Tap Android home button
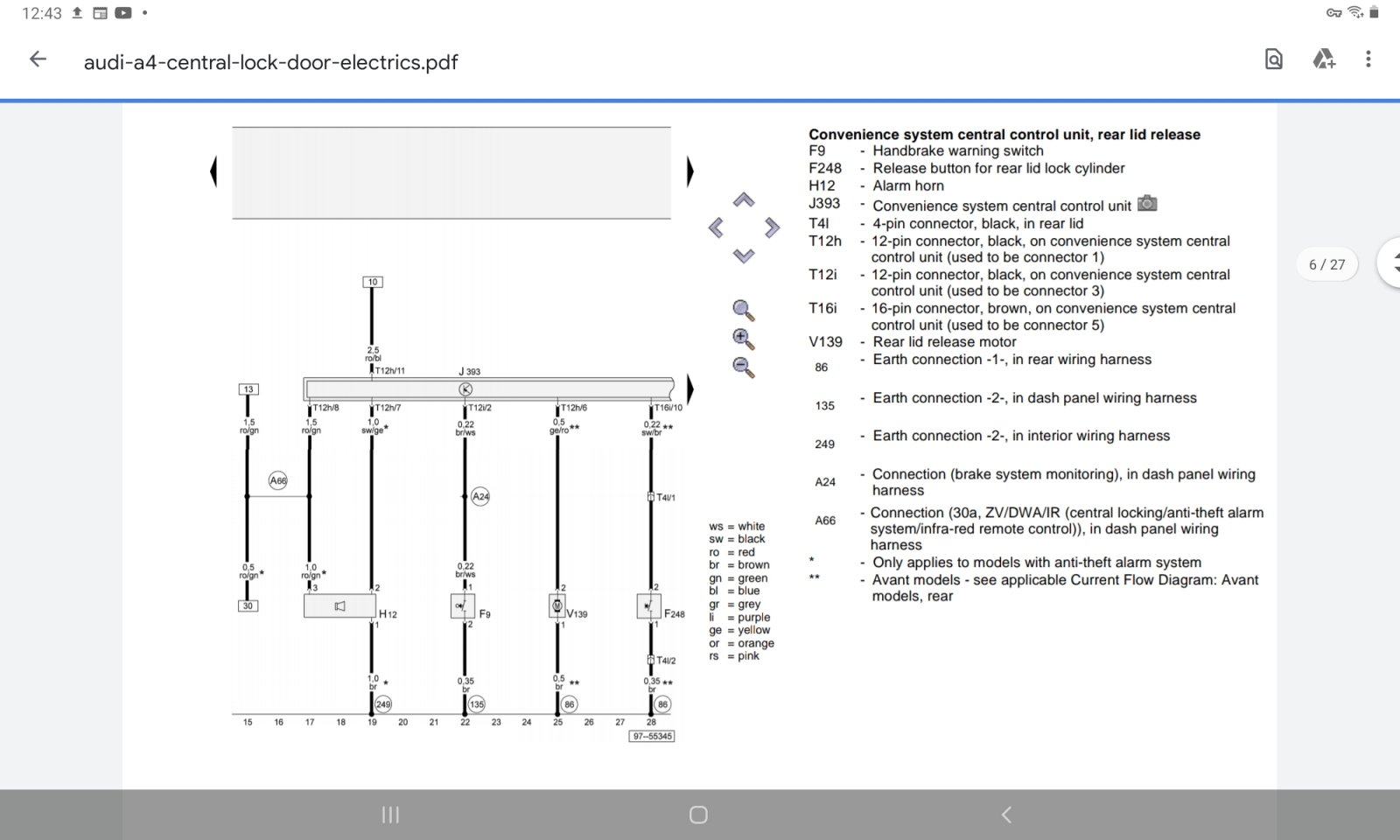1400x840 pixels. point(698,815)
